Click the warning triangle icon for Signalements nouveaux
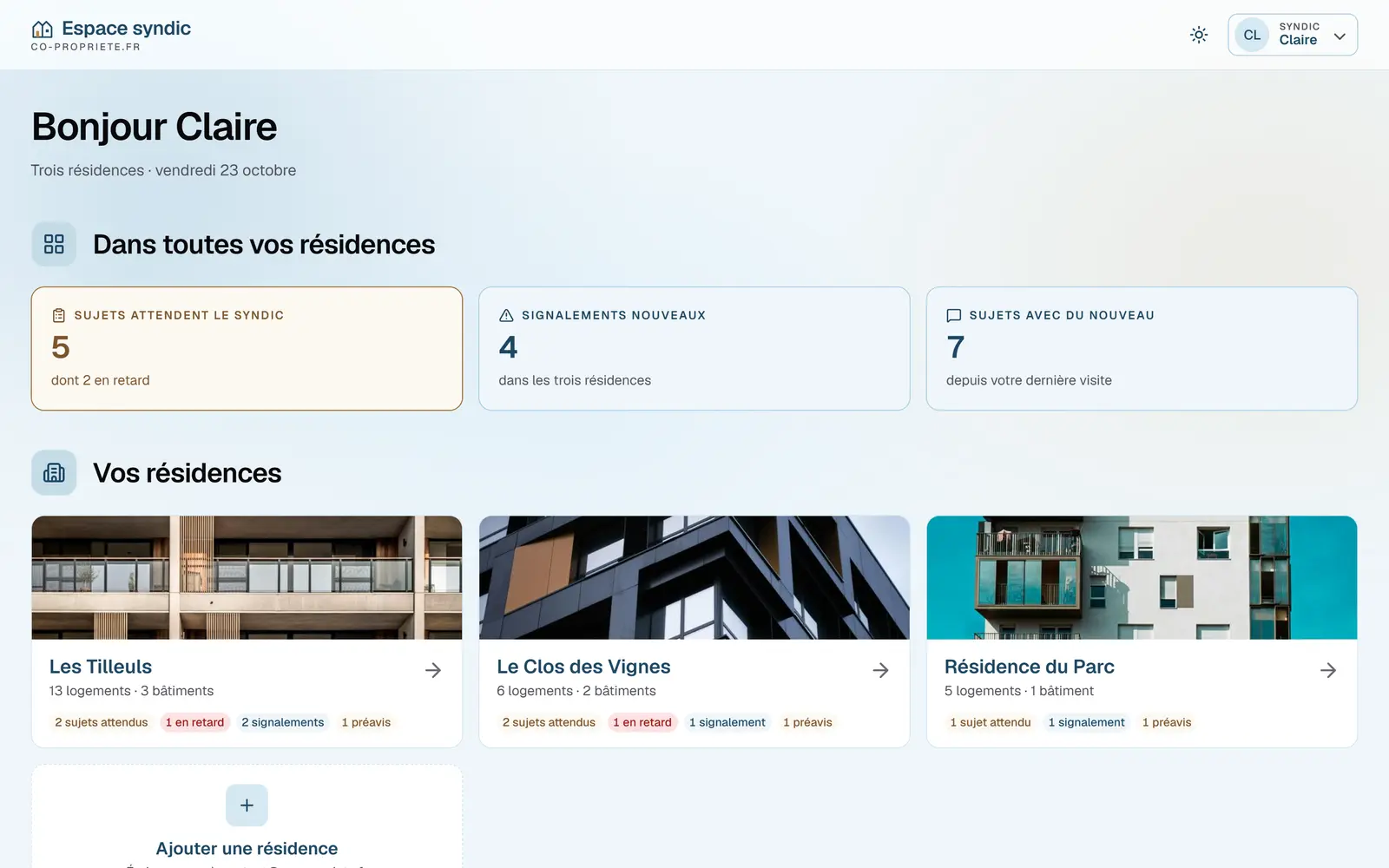This screenshot has height=868, width=1389. (507, 315)
